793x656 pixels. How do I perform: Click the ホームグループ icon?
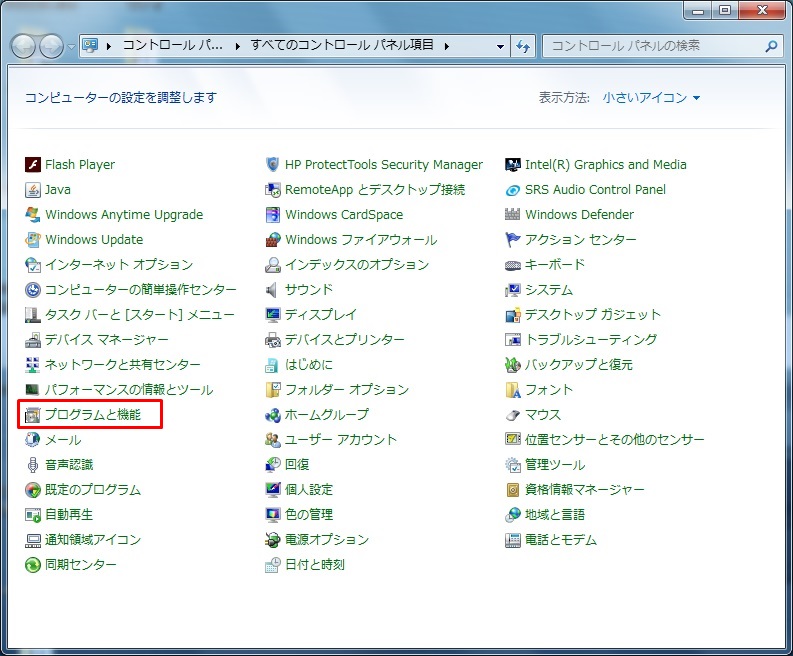[273, 415]
